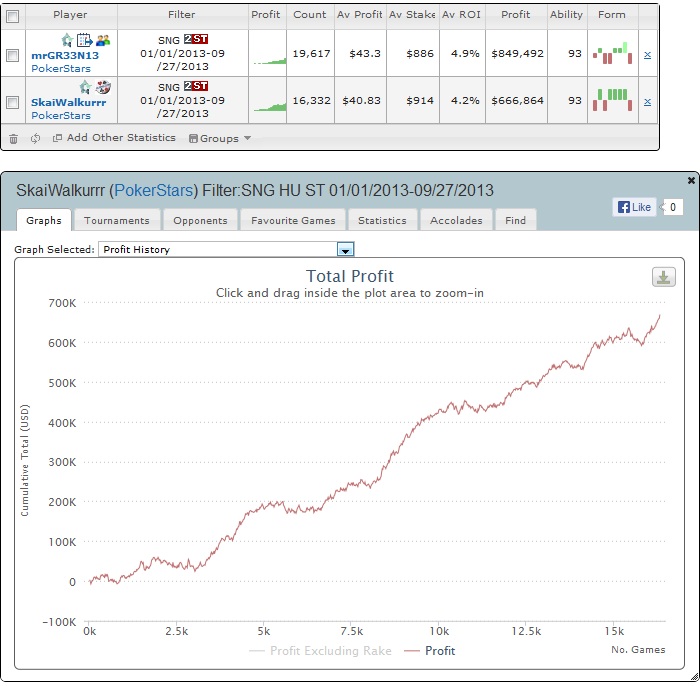Download the Total Profit graph

tap(663, 277)
